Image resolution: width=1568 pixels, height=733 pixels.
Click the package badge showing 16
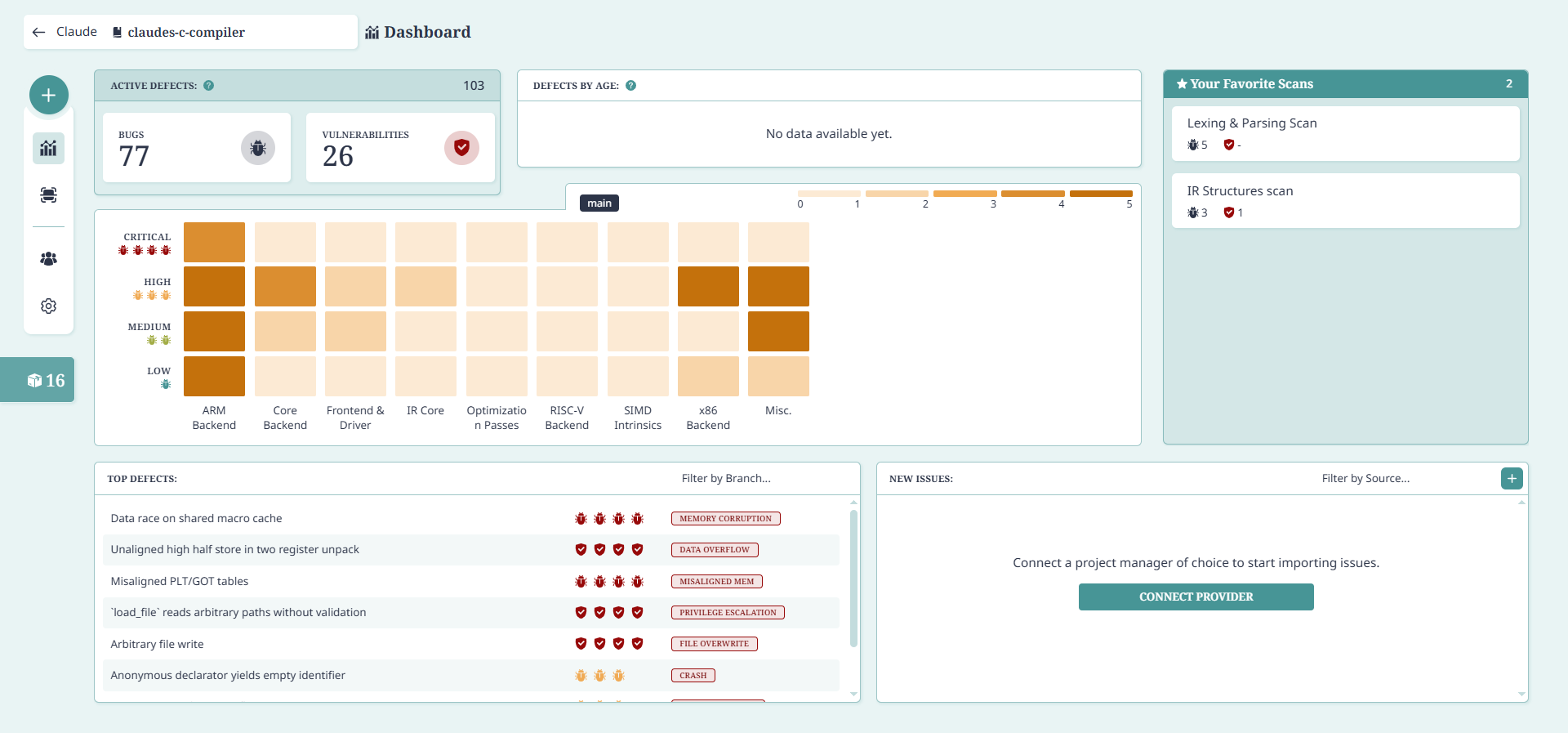point(37,380)
